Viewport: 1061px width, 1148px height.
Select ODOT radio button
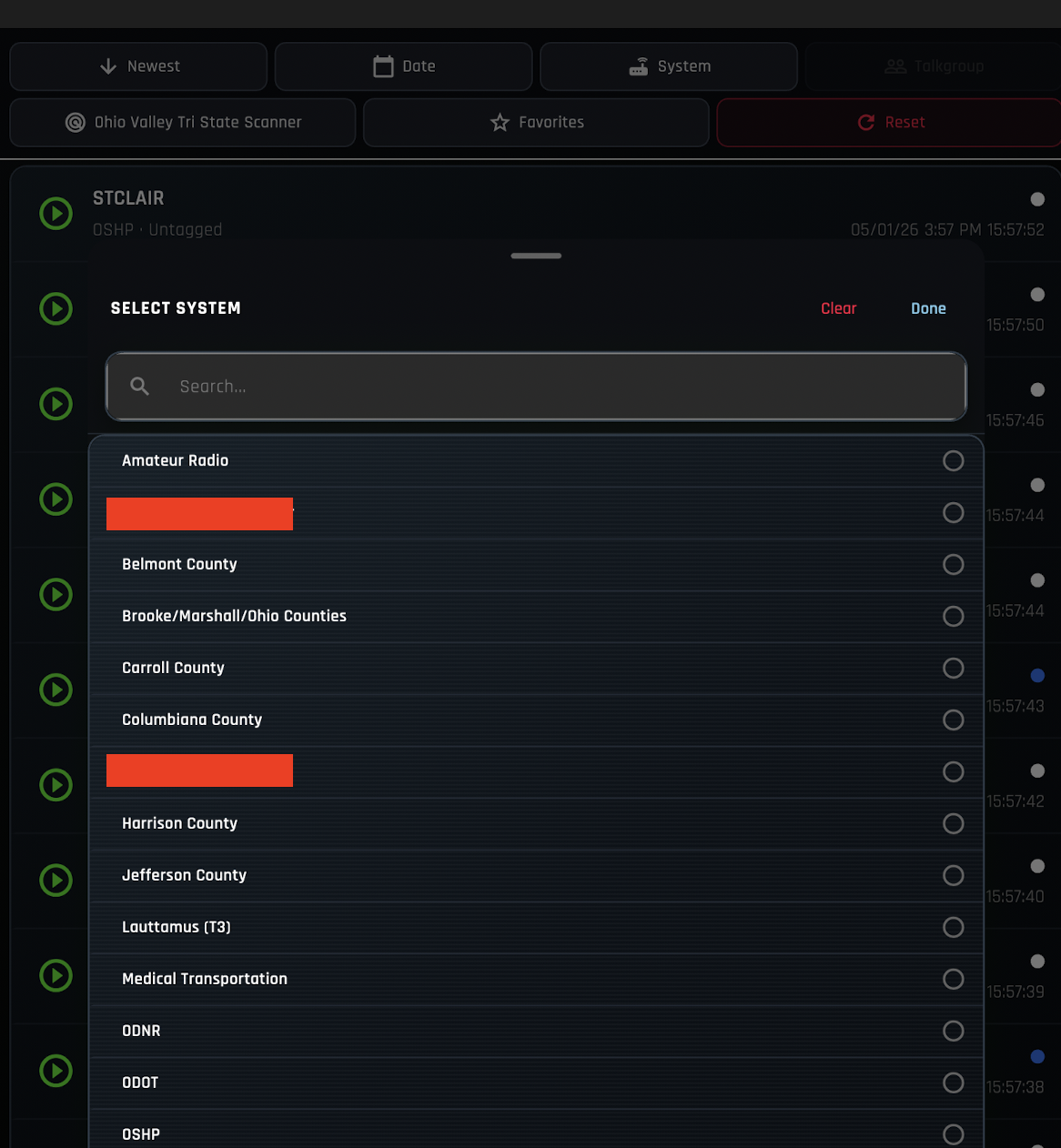[x=953, y=1083]
